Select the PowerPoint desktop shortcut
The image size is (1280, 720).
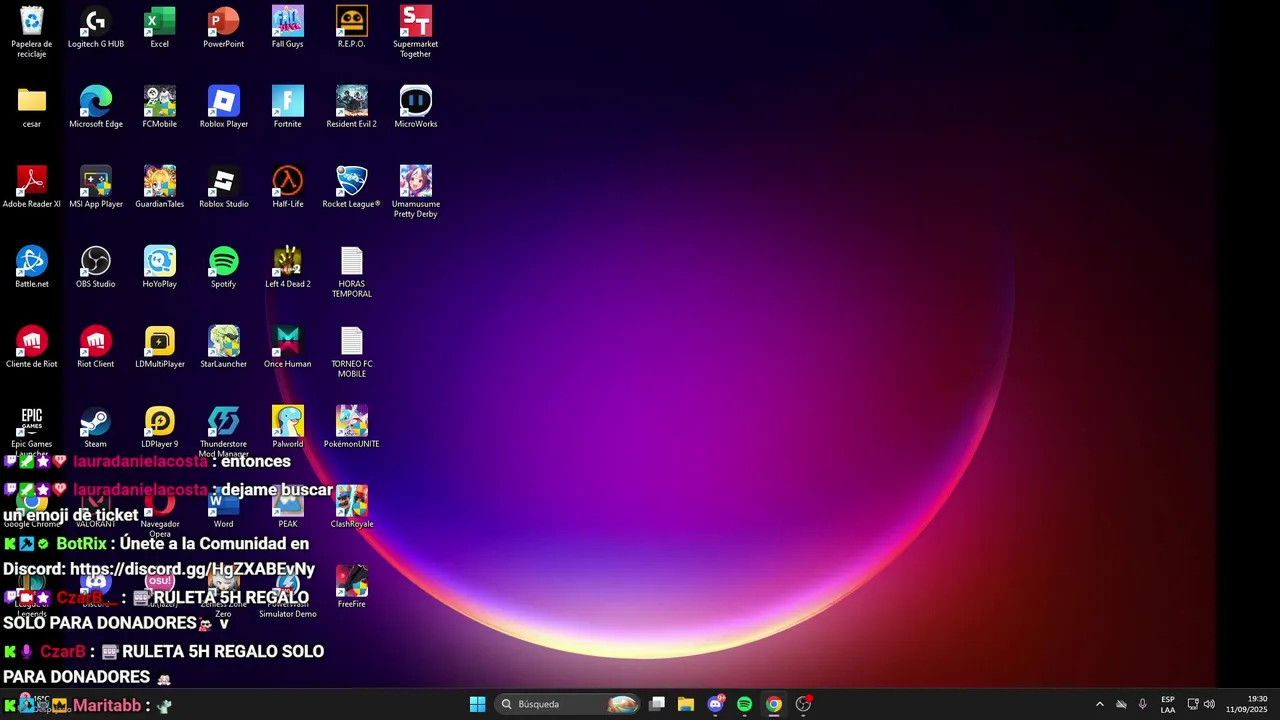click(224, 28)
